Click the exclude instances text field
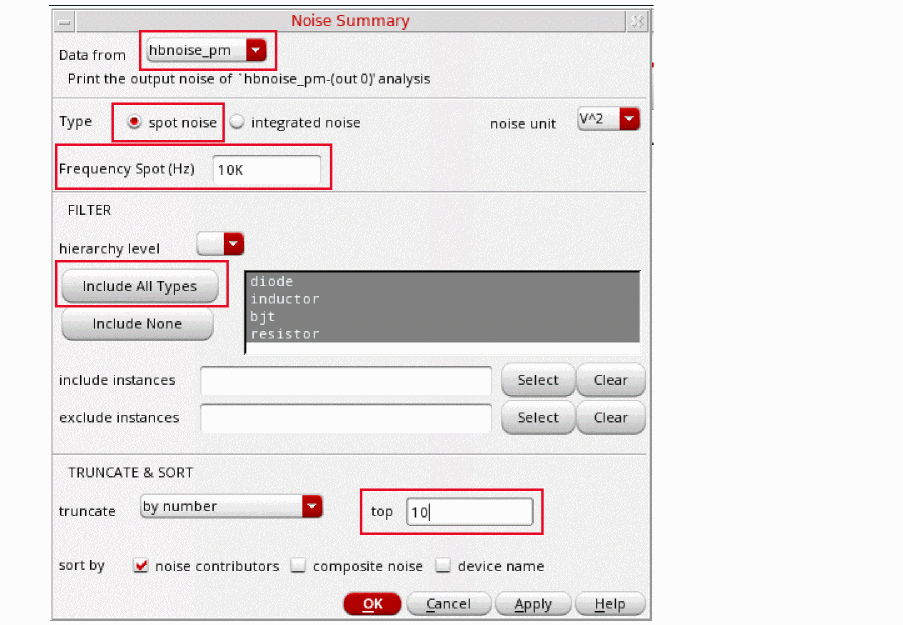The height and width of the screenshot is (625, 903). point(346,418)
